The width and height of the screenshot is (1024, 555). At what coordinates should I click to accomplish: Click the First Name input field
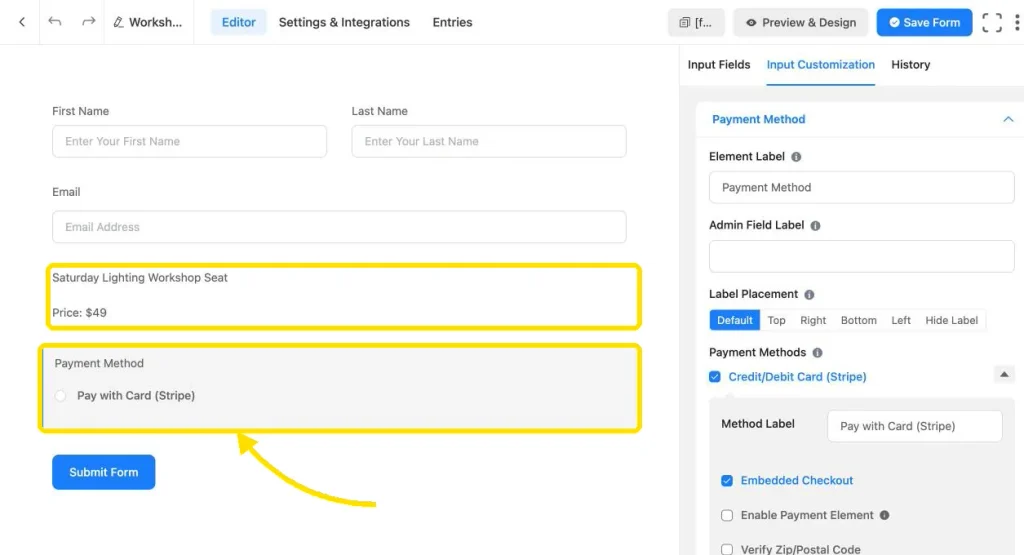pyautogui.click(x=189, y=141)
